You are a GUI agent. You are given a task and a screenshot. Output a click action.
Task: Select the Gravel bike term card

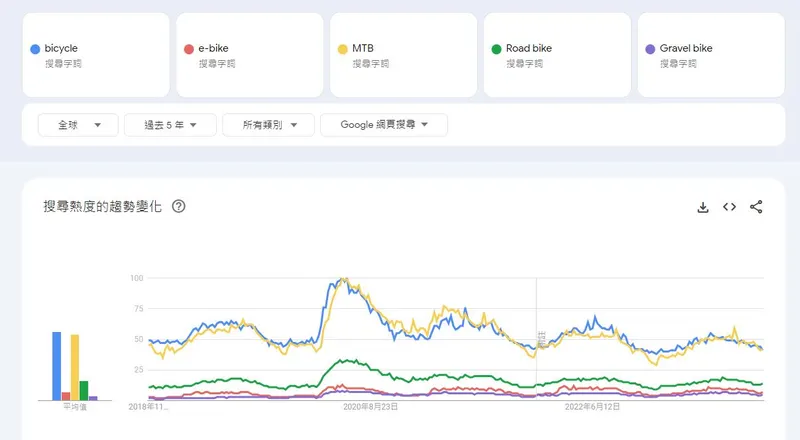click(711, 55)
